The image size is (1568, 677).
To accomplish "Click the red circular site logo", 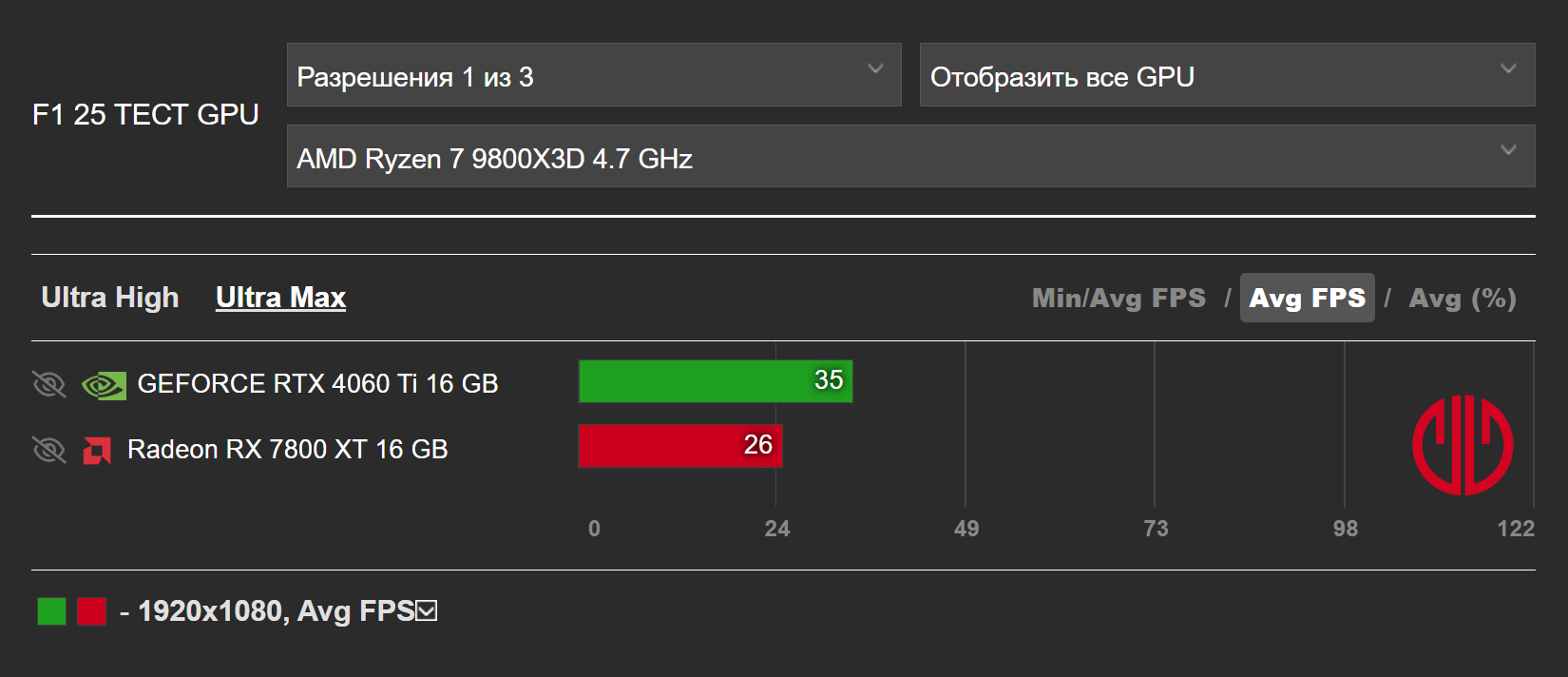I will (1463, 445).
